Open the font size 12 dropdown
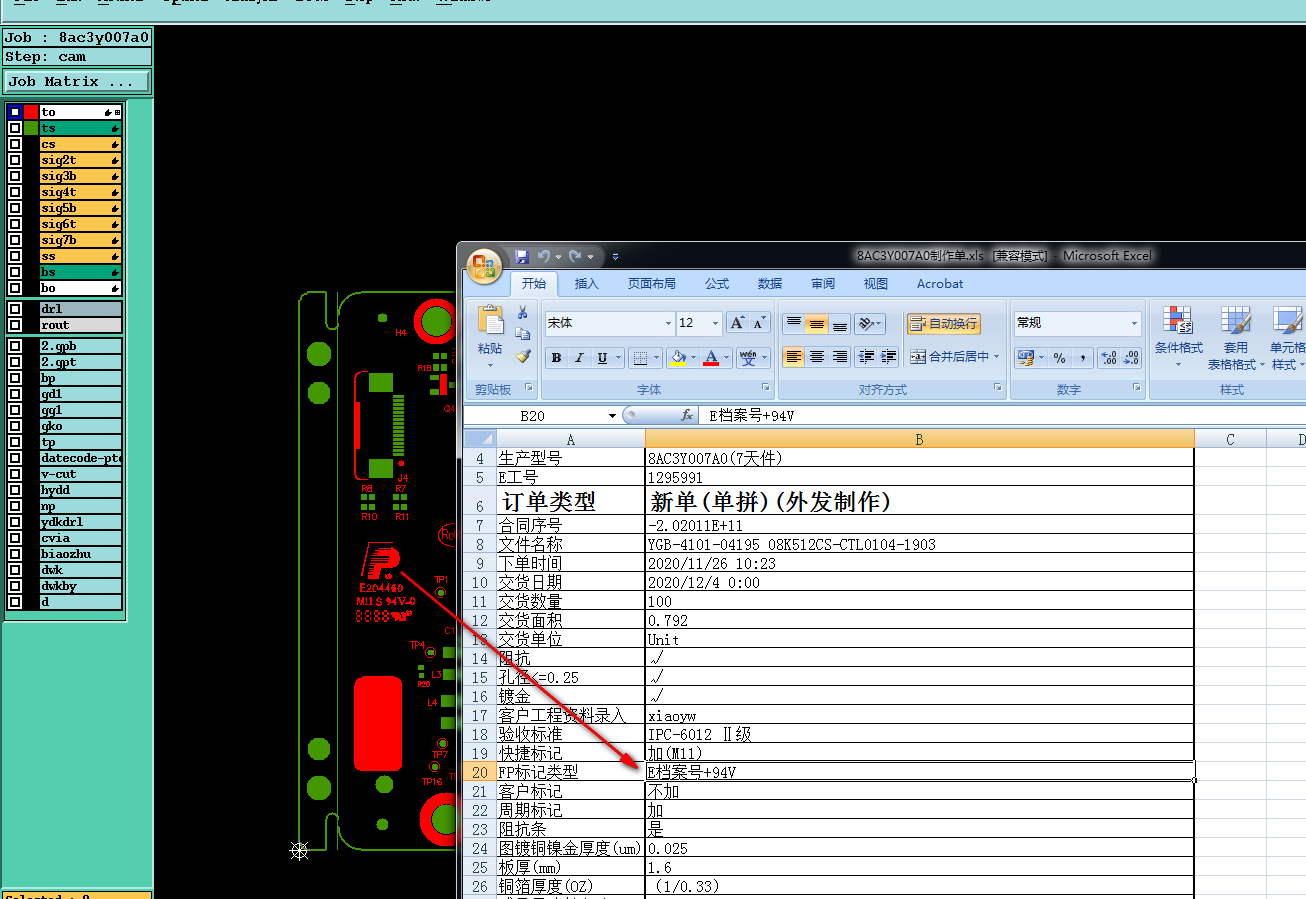This screenshot has width=1306, height=899. click(715, 323)
